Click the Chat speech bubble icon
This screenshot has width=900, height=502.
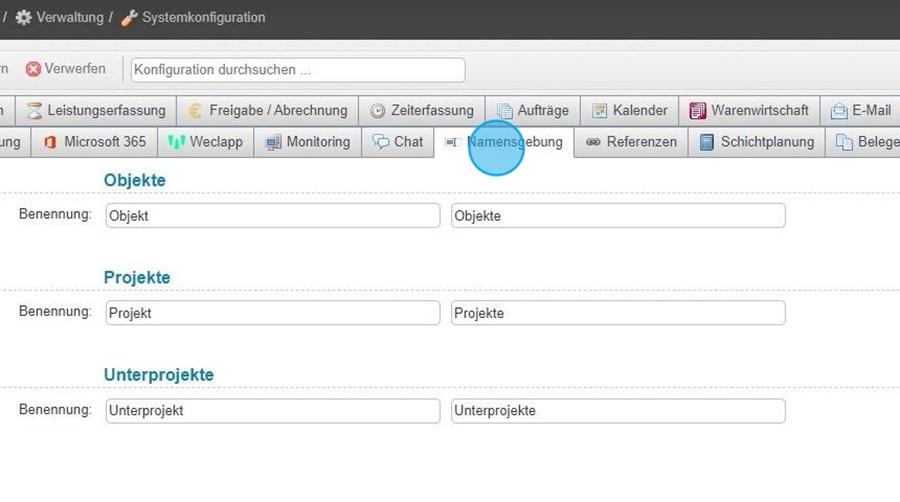[x=381, y=142]
